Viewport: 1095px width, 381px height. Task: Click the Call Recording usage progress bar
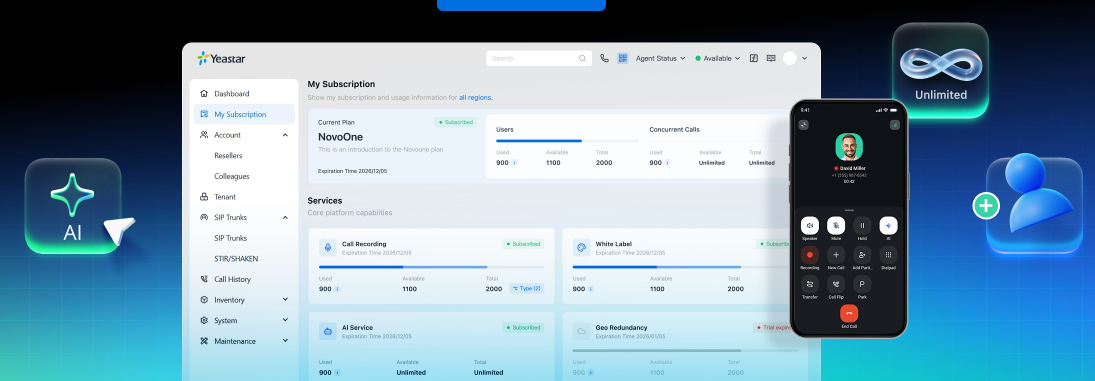point(432,267)
